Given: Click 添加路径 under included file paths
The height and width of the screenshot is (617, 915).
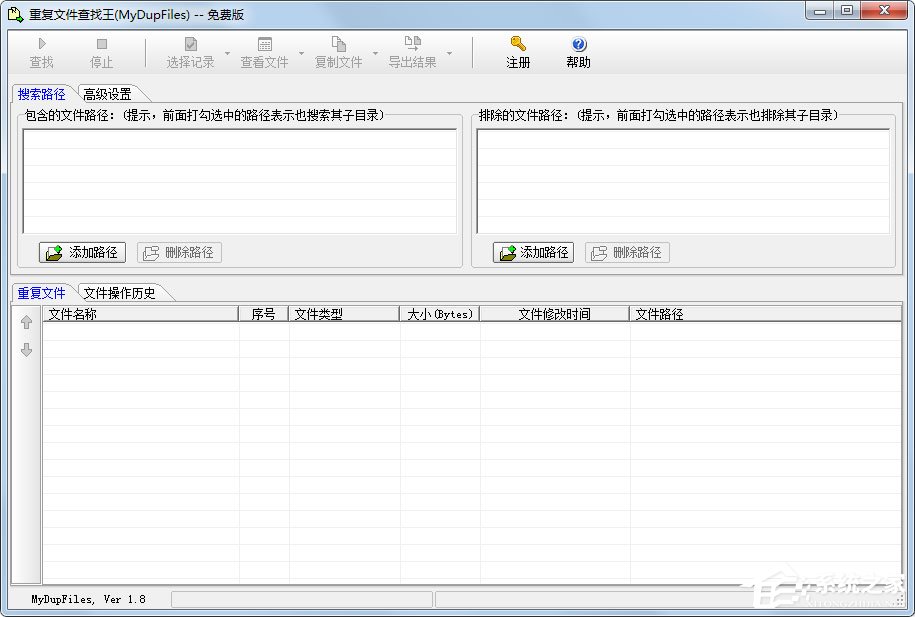Looking at the screenshot, I should [82, 252].
